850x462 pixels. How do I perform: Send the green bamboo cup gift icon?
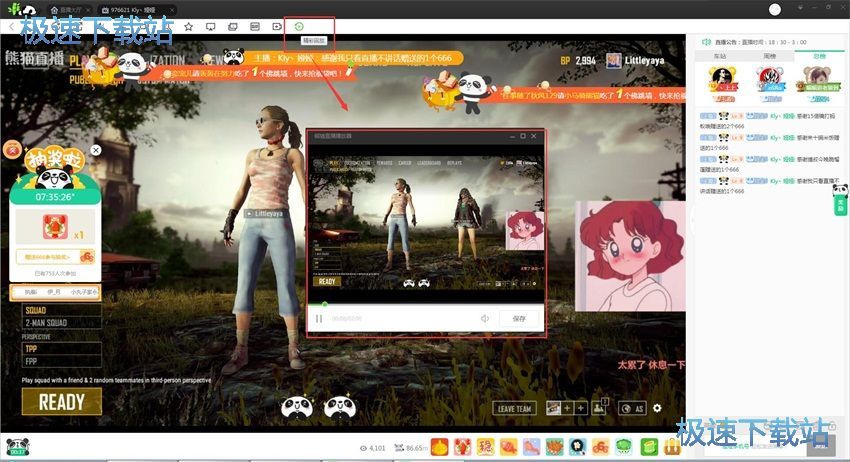coord(649,447)
